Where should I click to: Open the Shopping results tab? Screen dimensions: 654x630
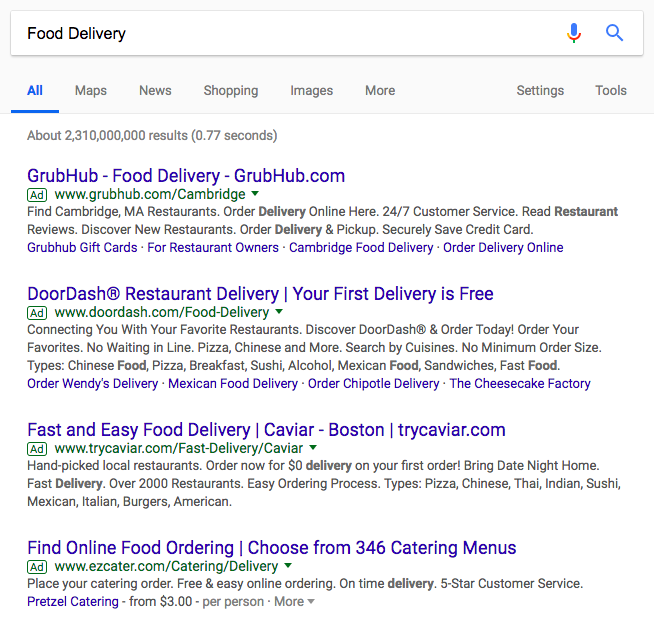(231, 90)
